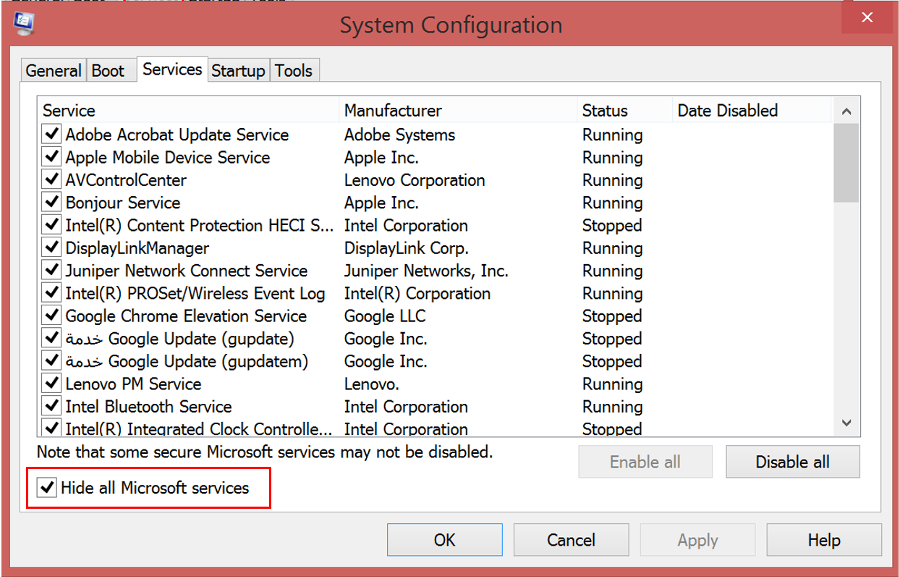Select the AVControlCenter row name
This screenshot has width=899, height=577.
pos(126,180)
